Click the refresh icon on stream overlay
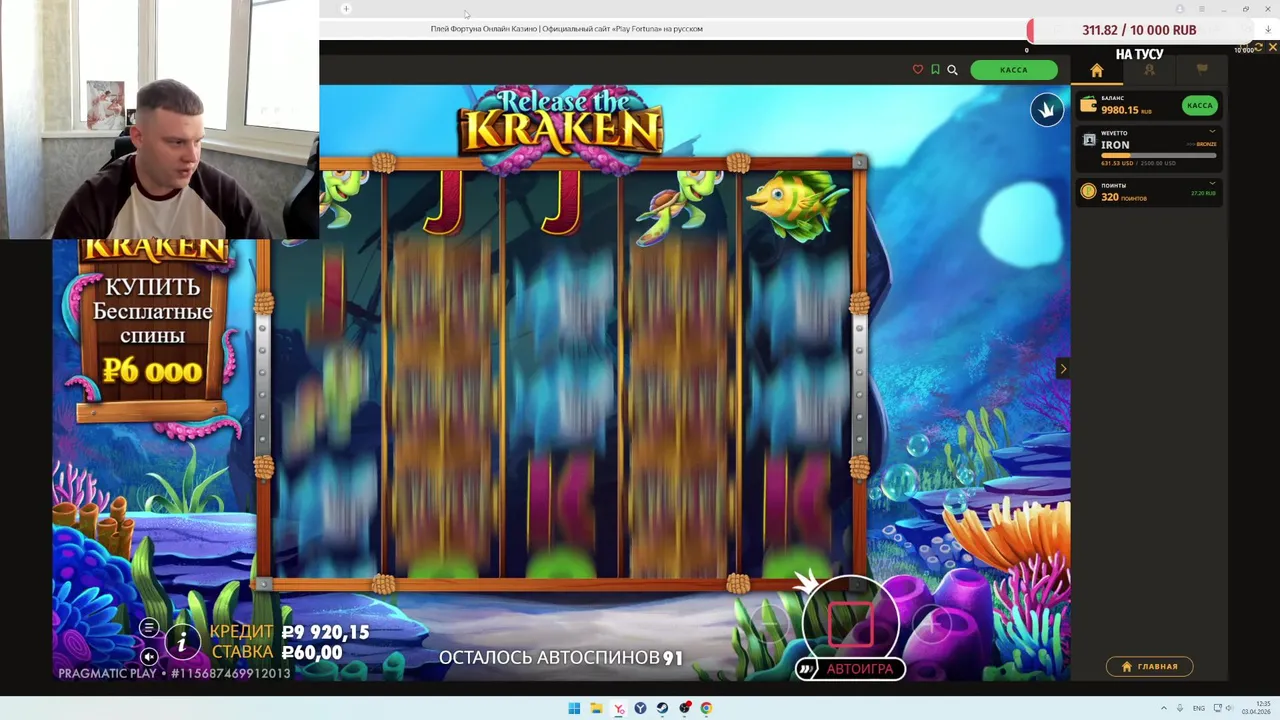This screenshot has width=1280, height=720. (1259, 47)
